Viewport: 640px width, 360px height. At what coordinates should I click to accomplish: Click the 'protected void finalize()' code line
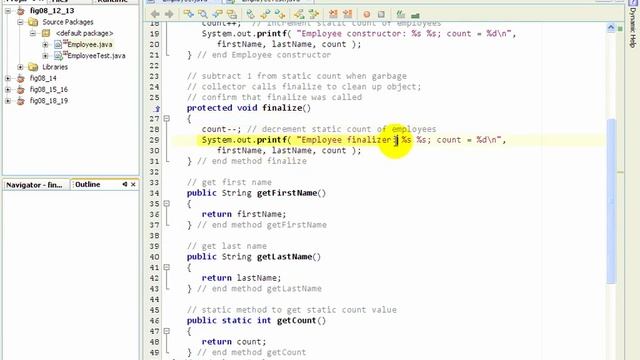[x=249, y=108]
